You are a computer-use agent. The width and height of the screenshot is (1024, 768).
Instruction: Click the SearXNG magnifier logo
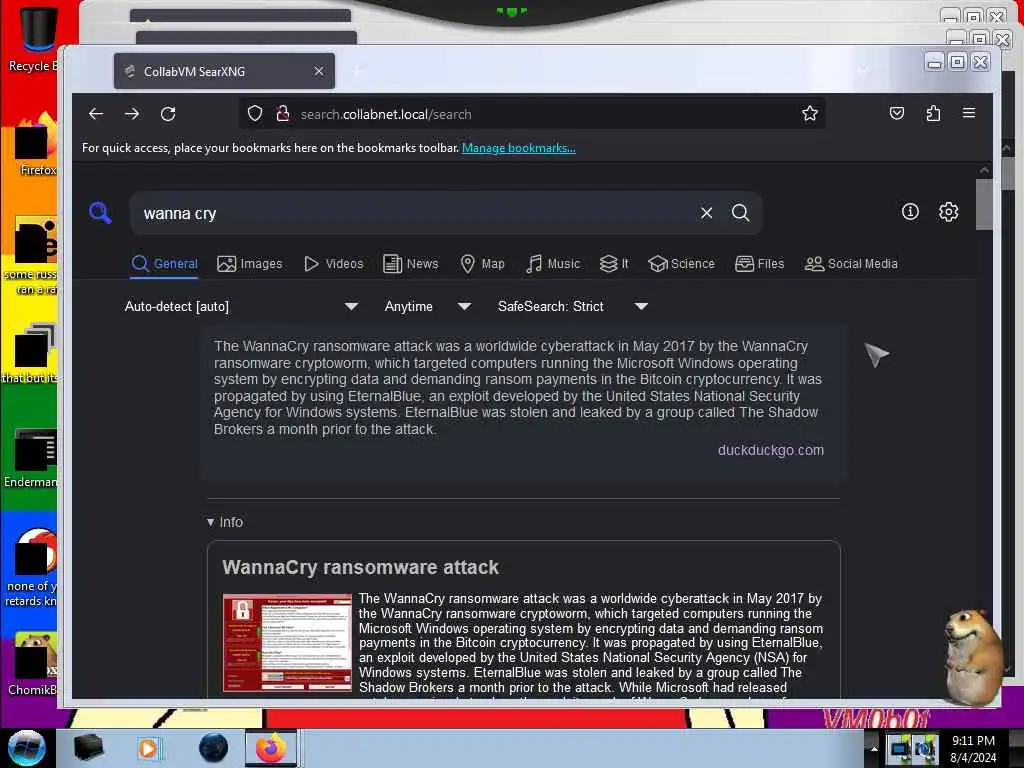coord(100,213)
